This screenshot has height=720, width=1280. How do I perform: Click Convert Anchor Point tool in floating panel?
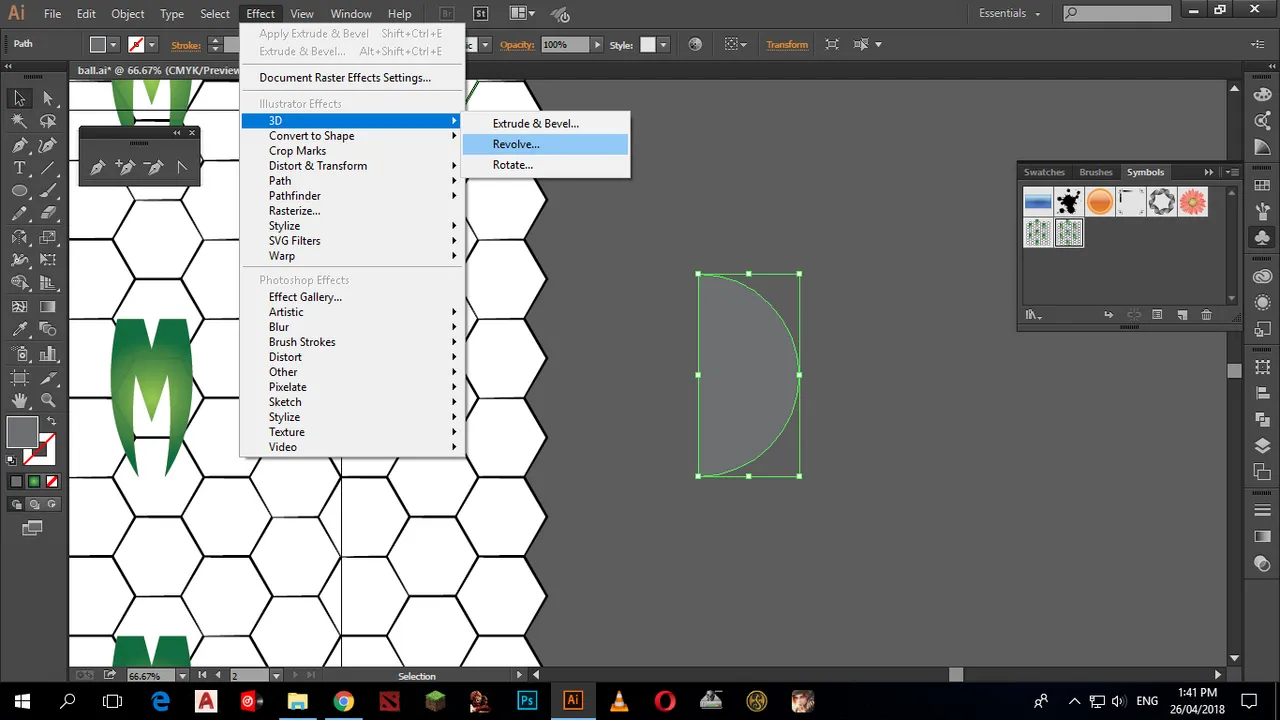click(182, 167)
